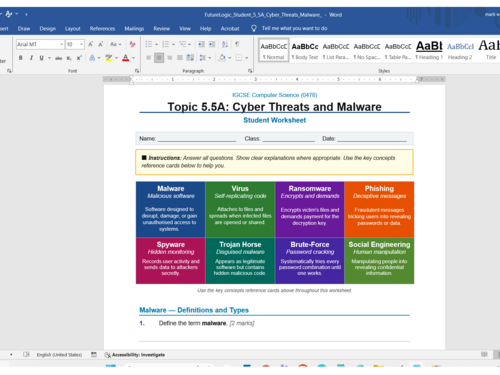The width and height of the screenshot is (500, 375).
Task: Open Font dialog launcher
Action: pyautogui.click(x=137, y=71)
